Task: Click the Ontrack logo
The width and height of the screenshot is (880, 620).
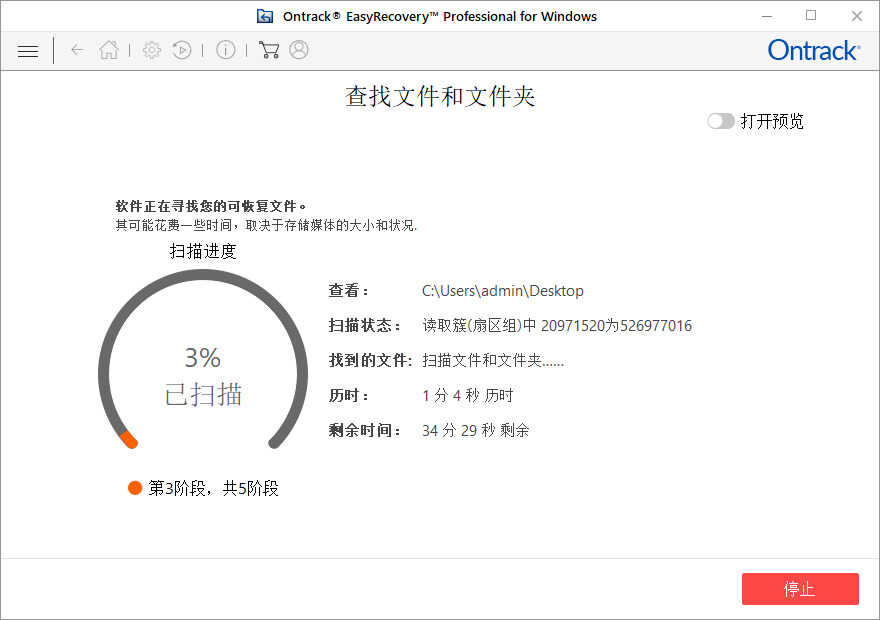Action: pyautogui.click(x=814, y=50)
